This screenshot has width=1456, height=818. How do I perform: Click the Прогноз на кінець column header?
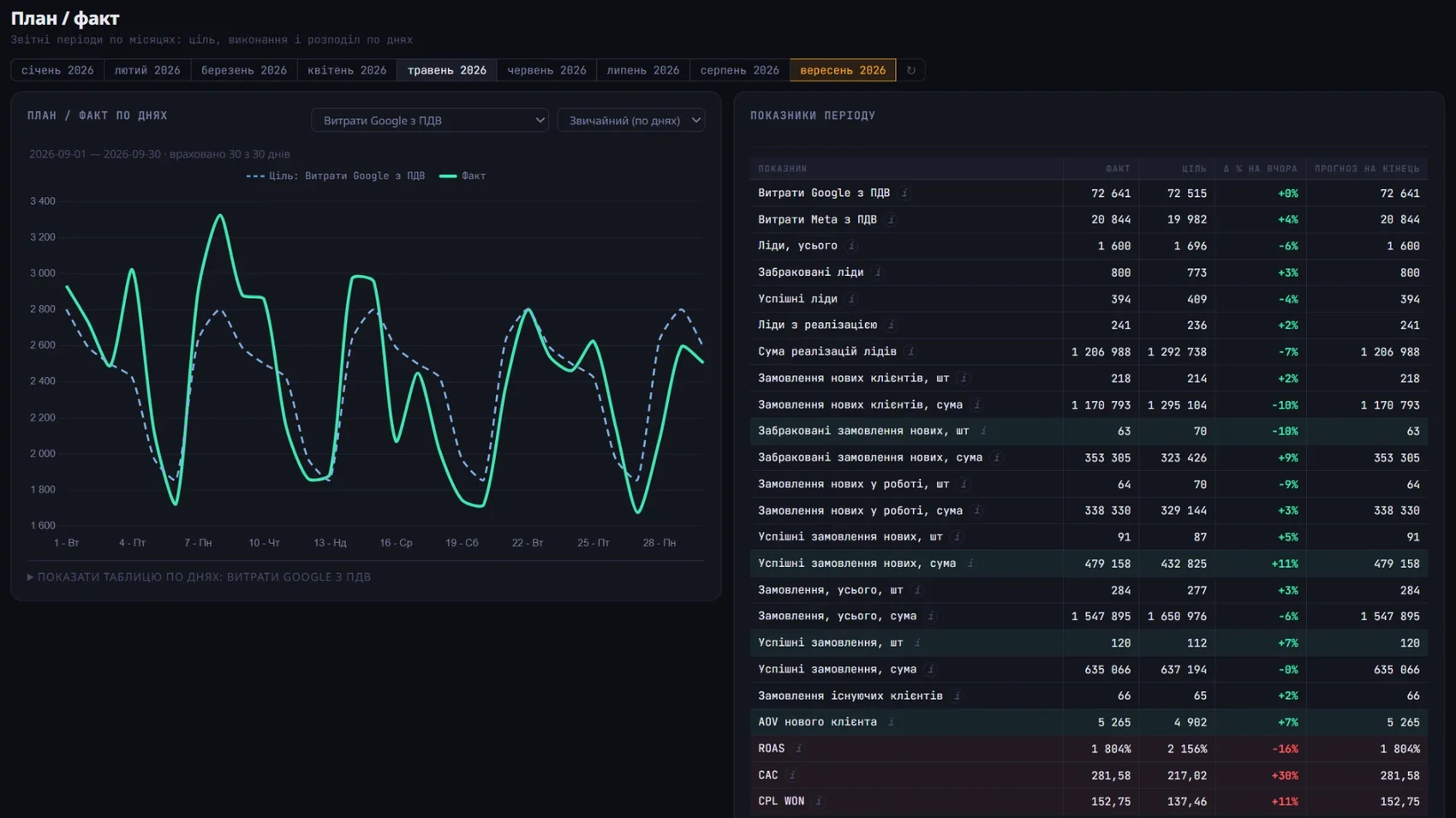[1367, 169]
